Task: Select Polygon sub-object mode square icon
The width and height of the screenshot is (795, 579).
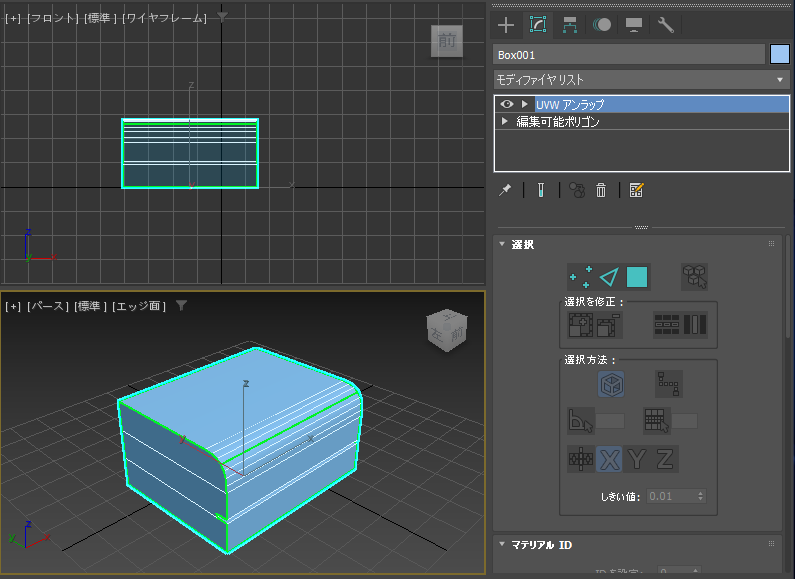Action: tap(637, 277)
